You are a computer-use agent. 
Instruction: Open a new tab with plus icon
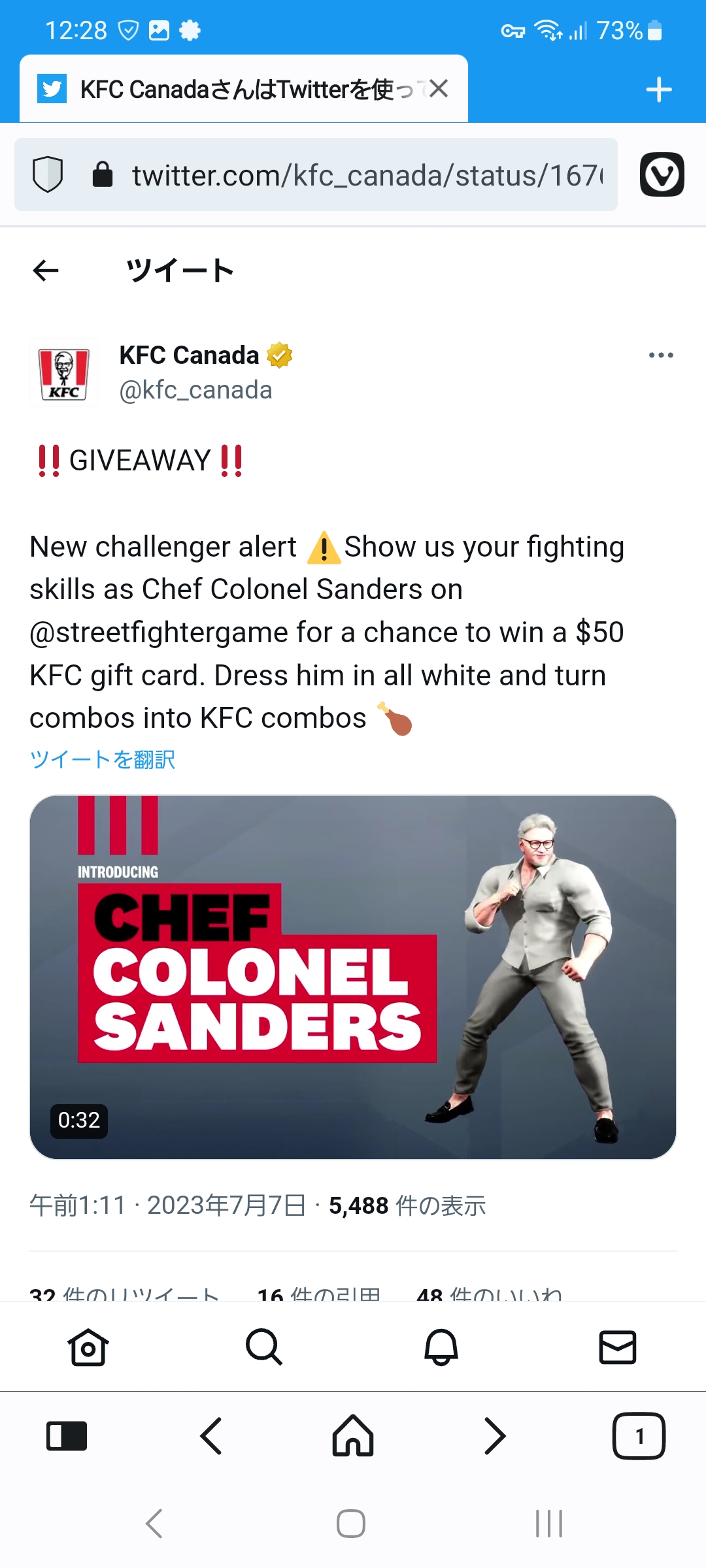[x=659, y=90]
